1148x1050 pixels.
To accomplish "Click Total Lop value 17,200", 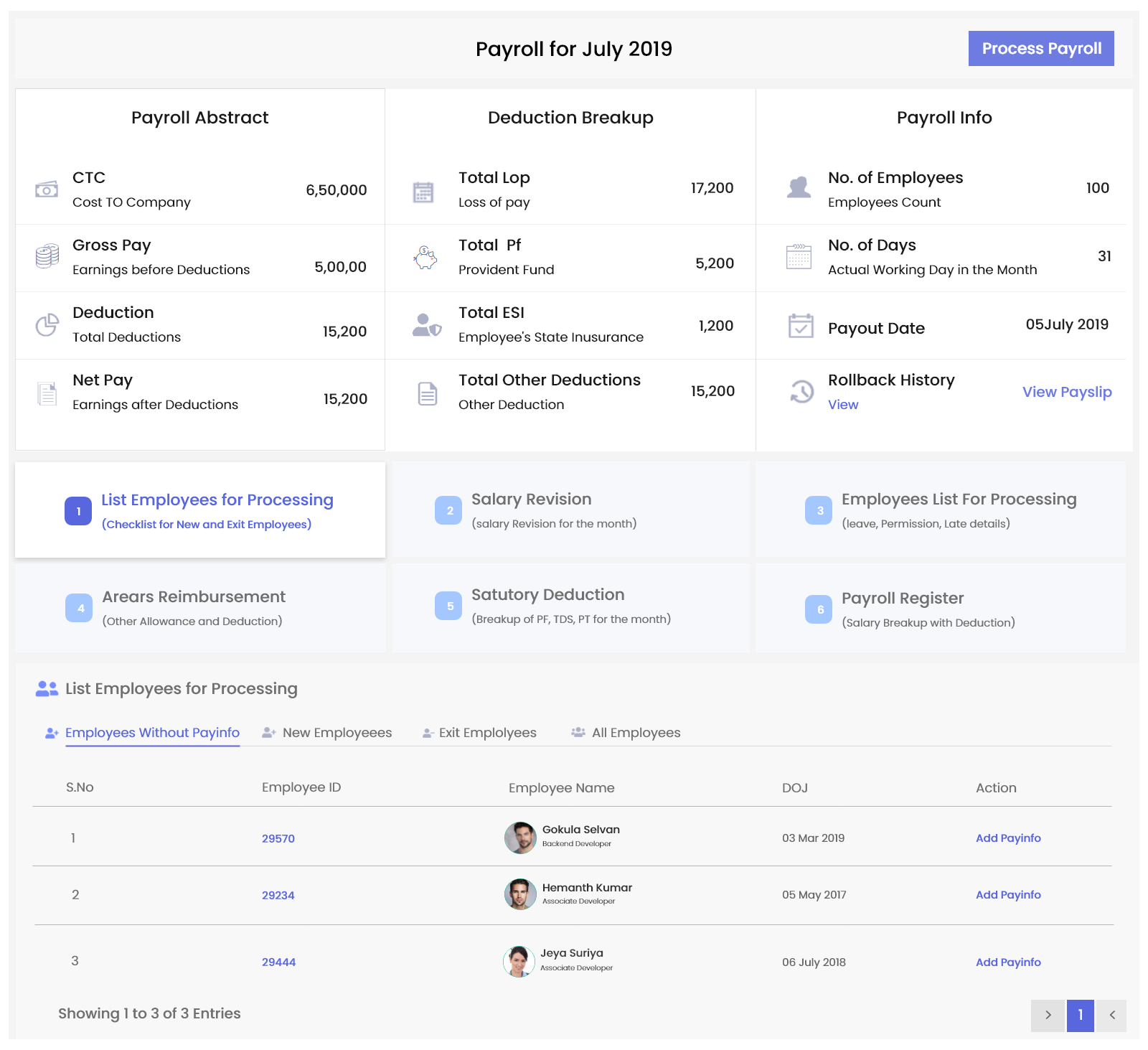I will [712, 188].
